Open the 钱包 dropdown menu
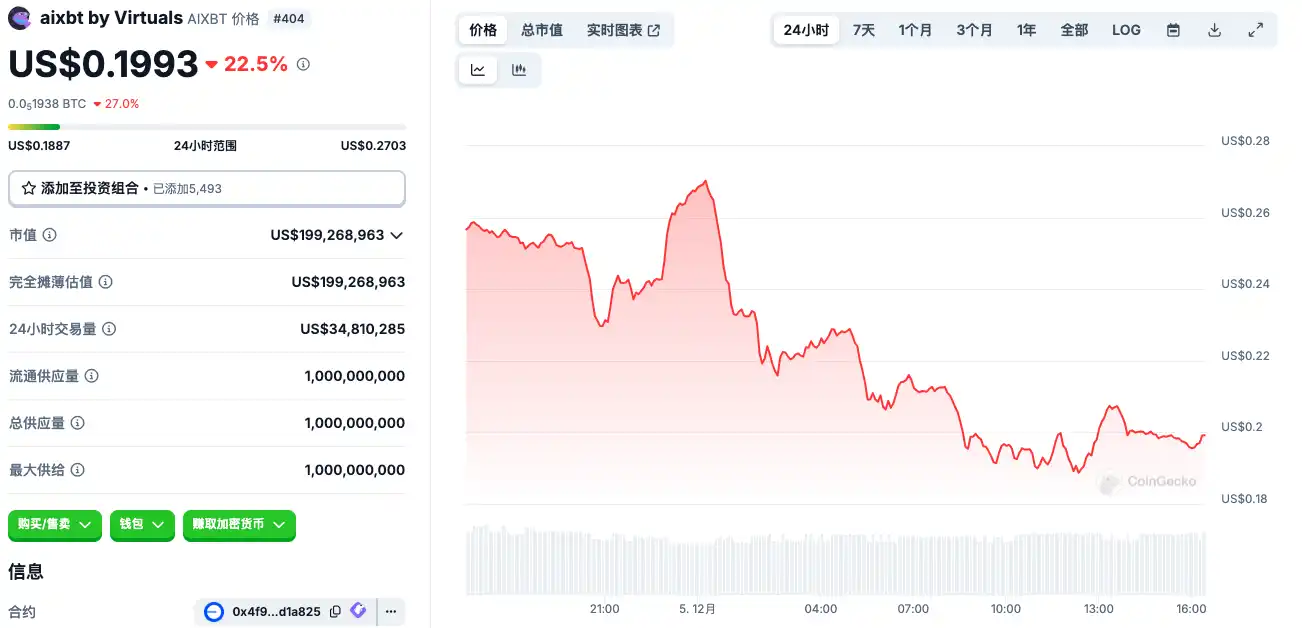This screenshot has height=628, width=1302. click(x=142, y=524)
